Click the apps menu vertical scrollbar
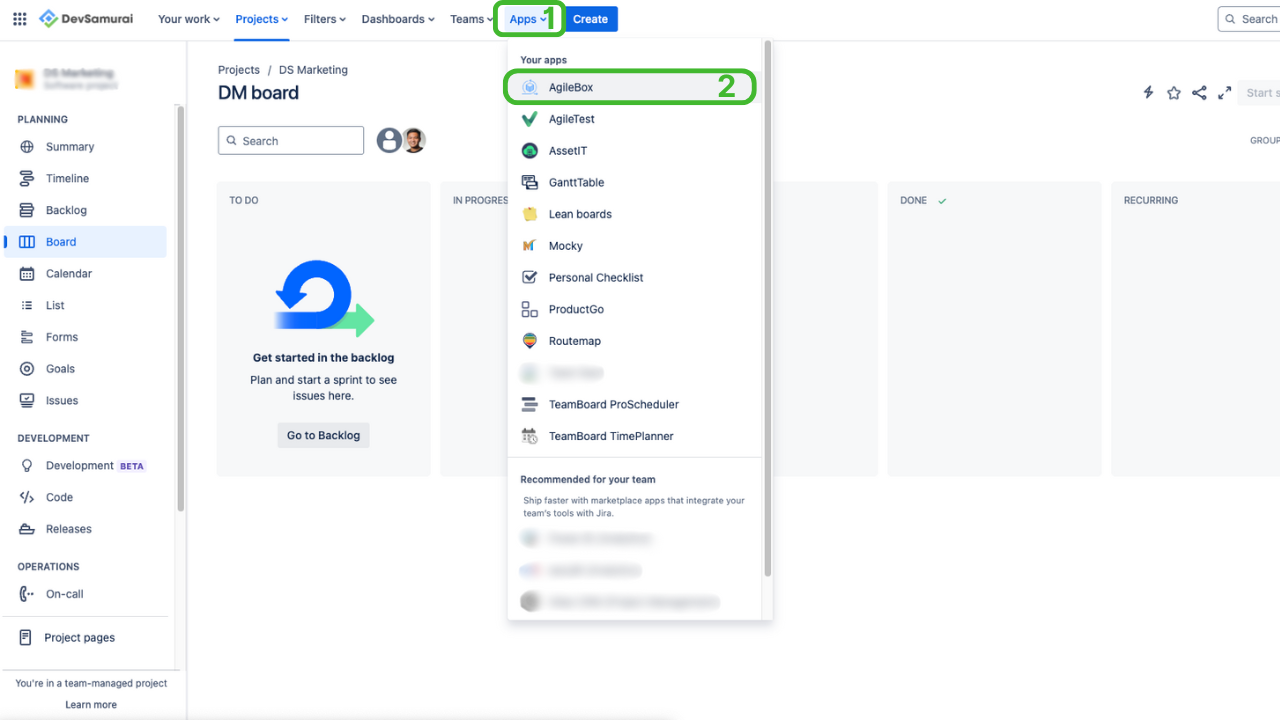Screen dimensions: 1280x720 coord(767,309)
